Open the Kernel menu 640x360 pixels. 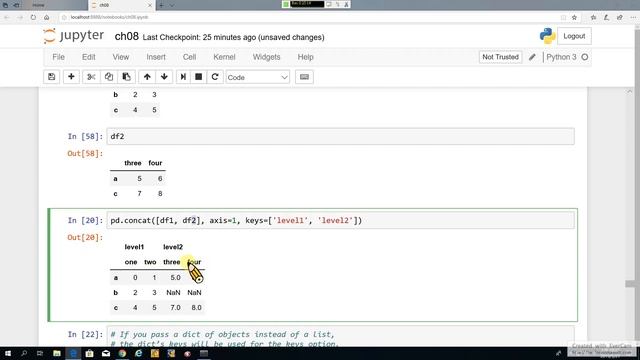point(224,57)
